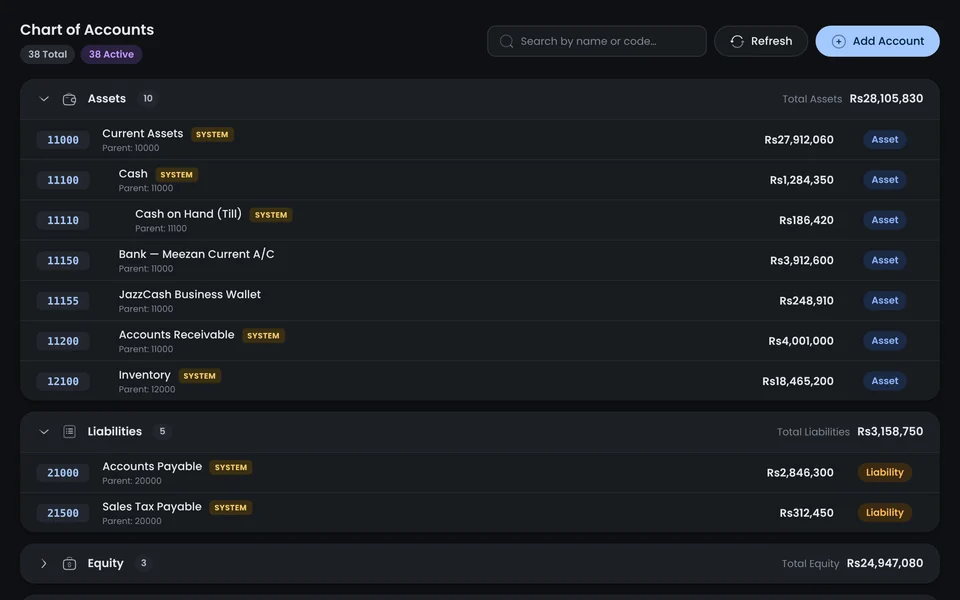This screenshot has height=600, width=960.
Task: Select the Accounts Payable account
Action: point(480,473)
